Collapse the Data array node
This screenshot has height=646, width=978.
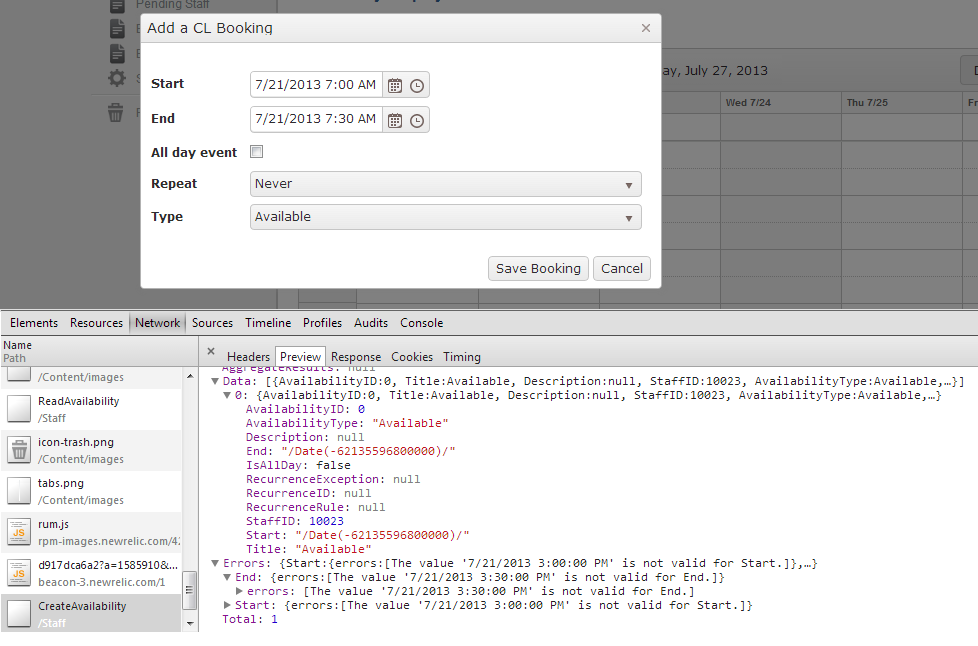215,381
